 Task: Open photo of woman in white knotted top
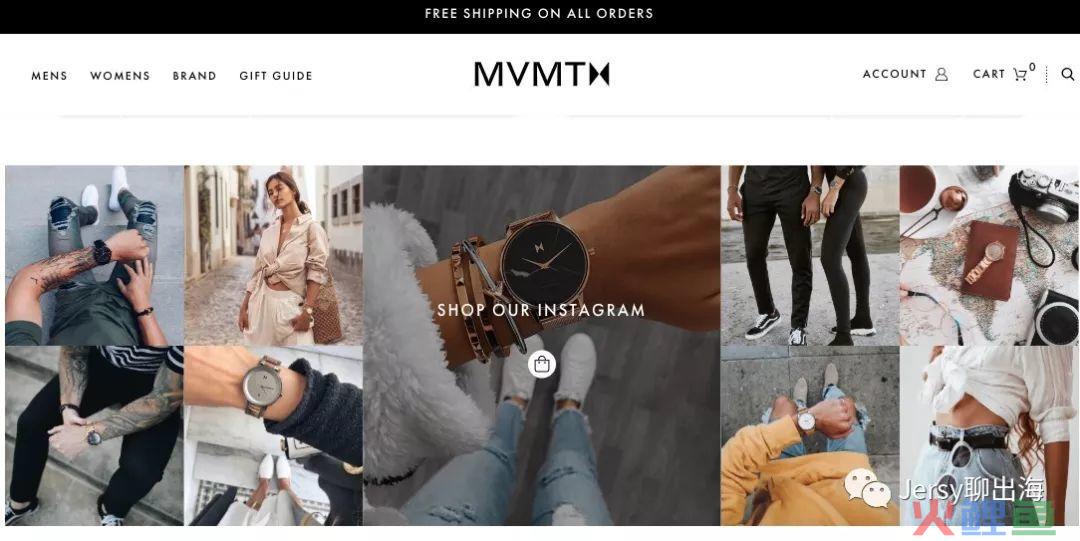coord(989,436)
